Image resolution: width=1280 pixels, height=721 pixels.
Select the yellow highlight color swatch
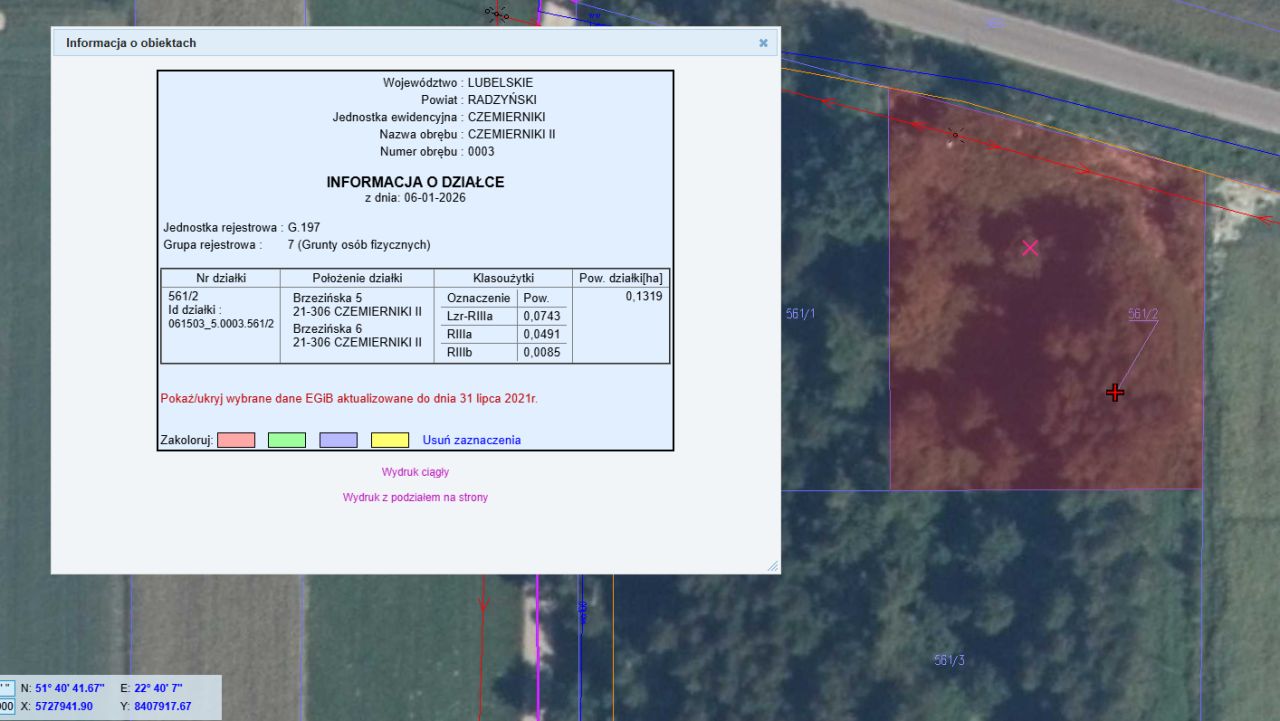pos(390,440)
